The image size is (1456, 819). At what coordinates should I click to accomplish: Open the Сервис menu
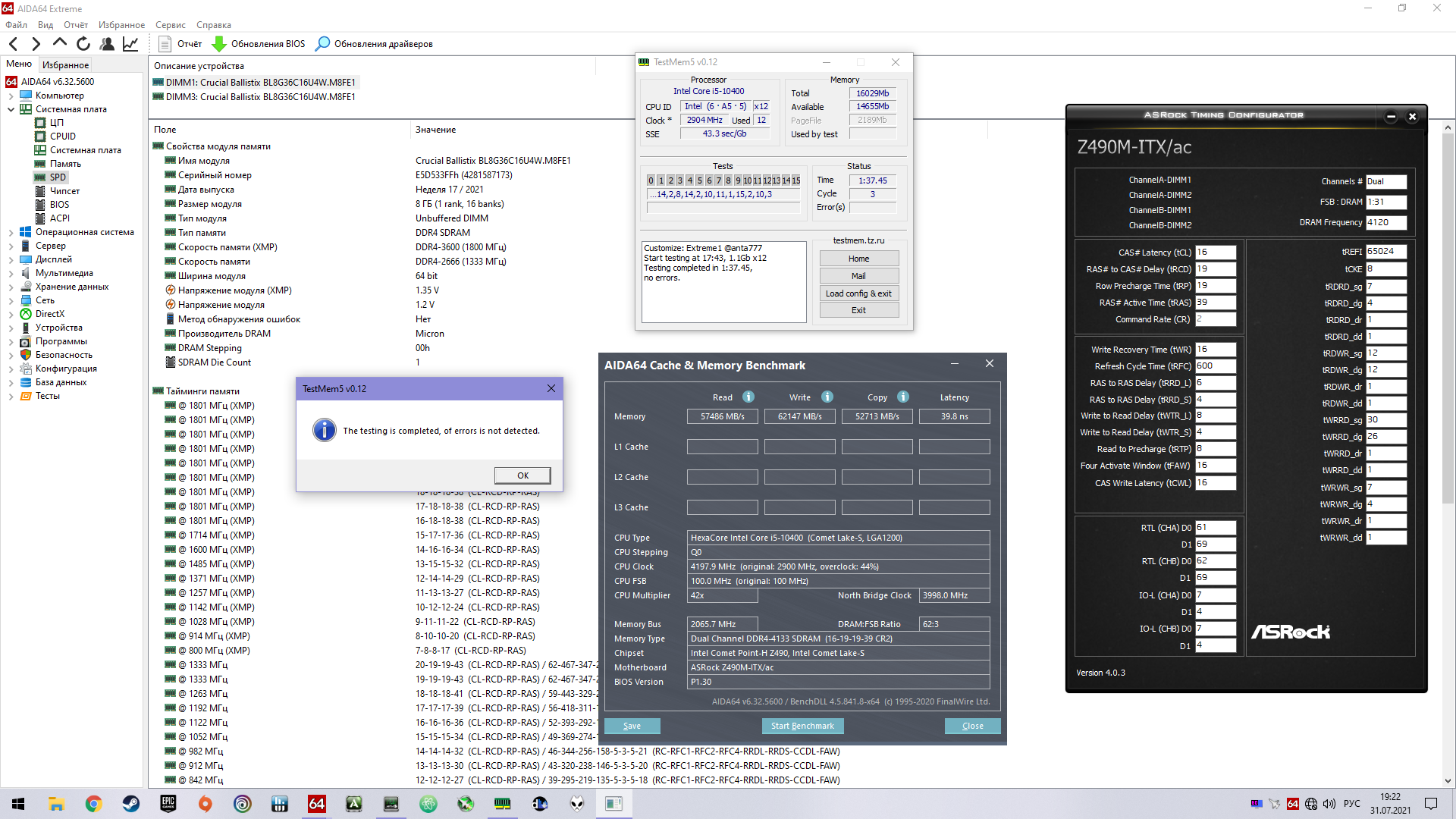[x=171, y=25]
